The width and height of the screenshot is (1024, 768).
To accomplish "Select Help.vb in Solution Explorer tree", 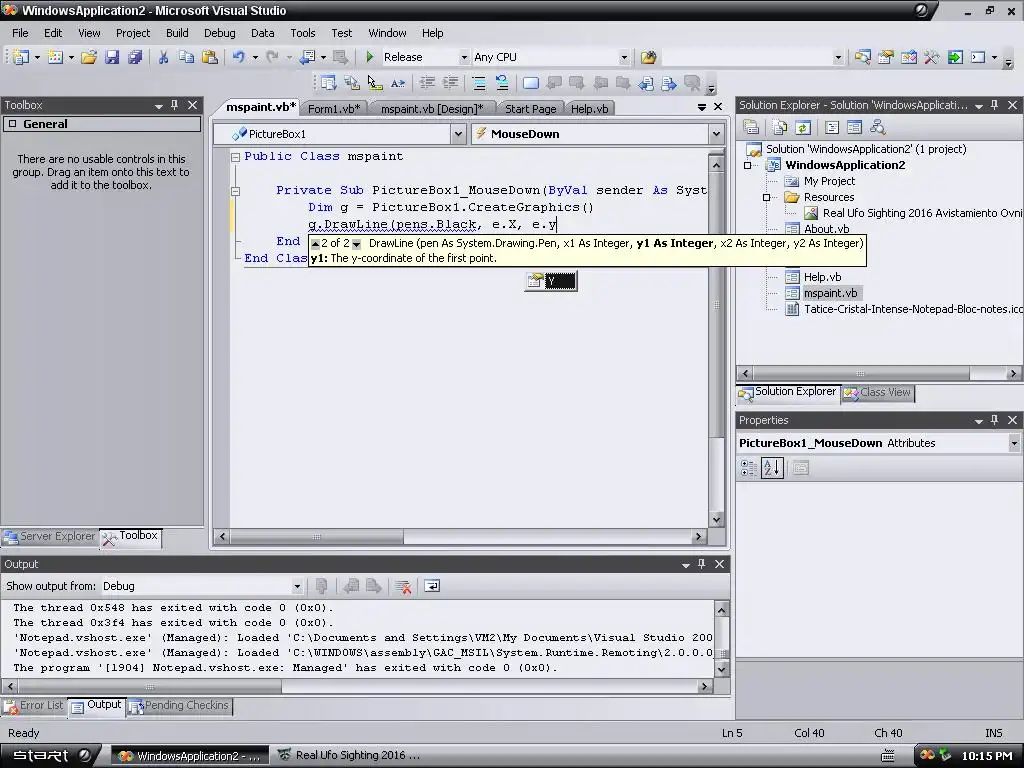I will [822, 277].
